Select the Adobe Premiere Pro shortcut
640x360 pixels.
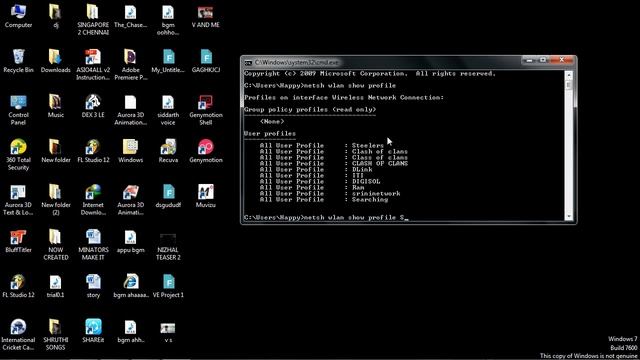(x=131, y=65)
